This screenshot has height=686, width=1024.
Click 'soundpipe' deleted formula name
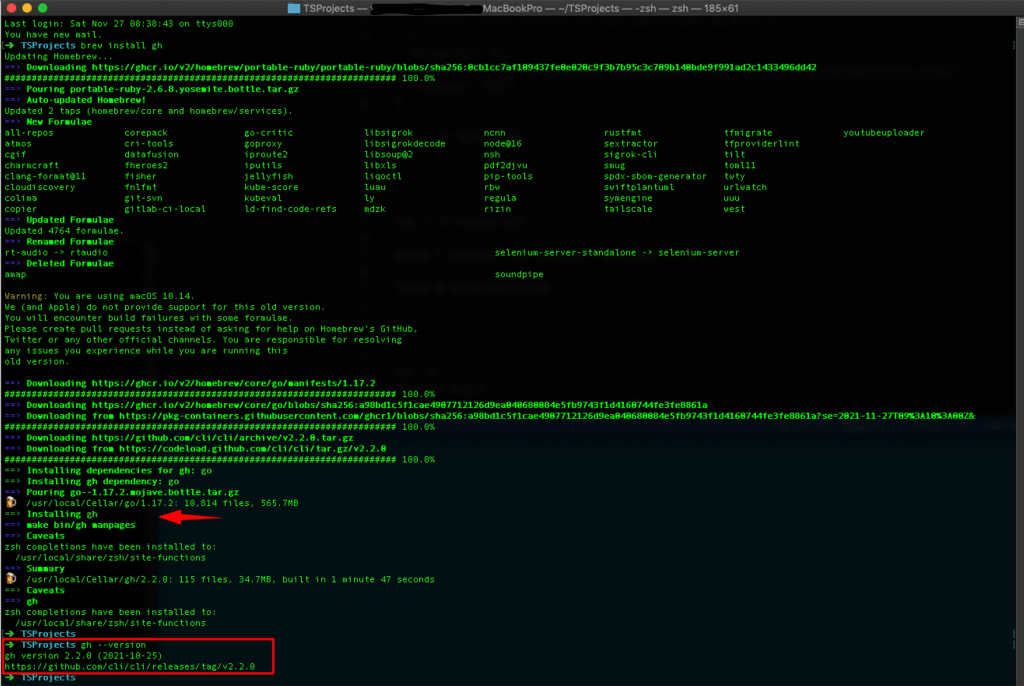(x=519, y=274)
